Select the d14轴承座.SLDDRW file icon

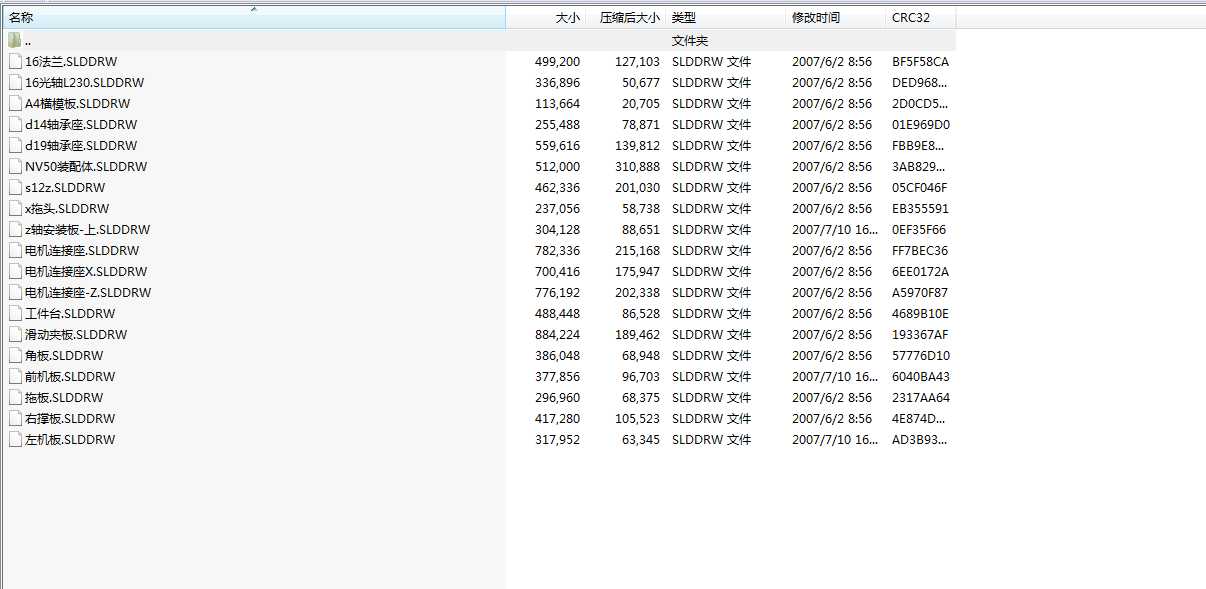[x=15, y=124]
